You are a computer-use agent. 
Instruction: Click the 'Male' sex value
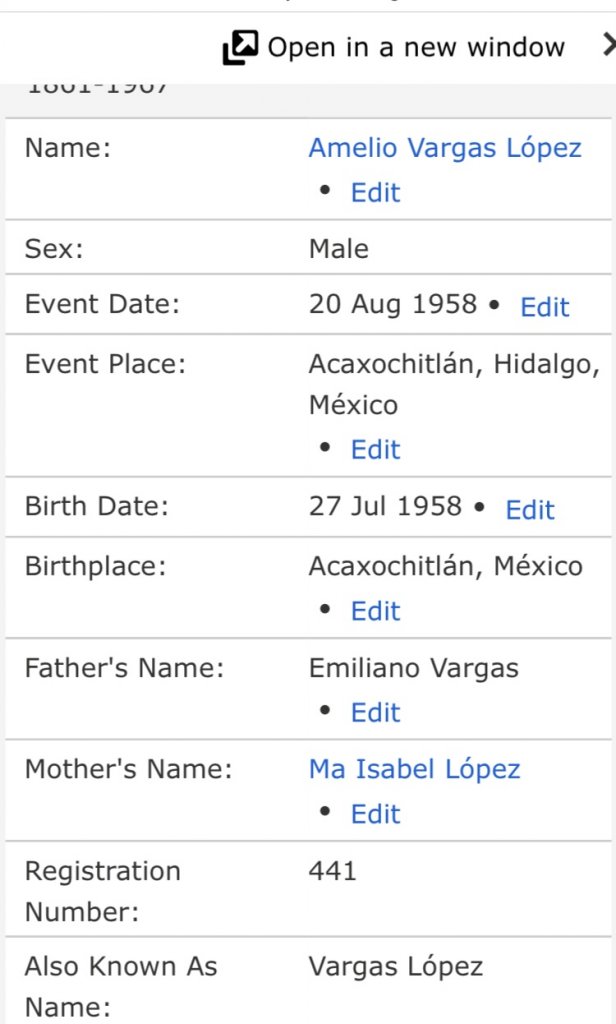pos(338,249)
